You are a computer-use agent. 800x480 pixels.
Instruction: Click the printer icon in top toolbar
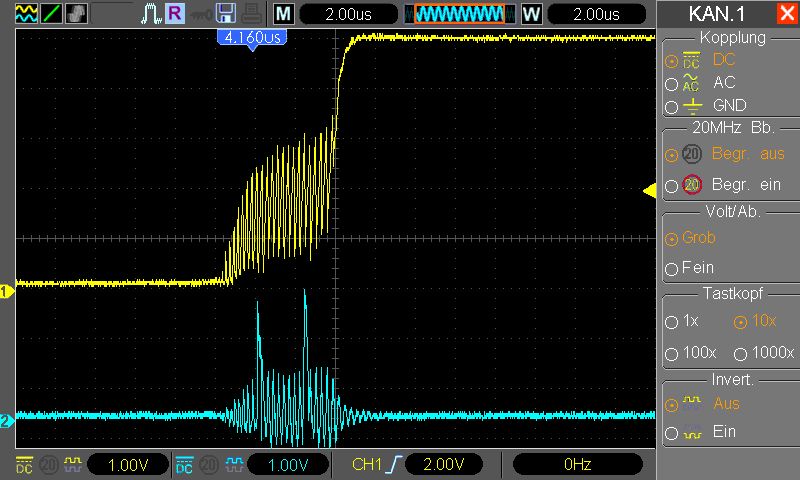[252, 14]
